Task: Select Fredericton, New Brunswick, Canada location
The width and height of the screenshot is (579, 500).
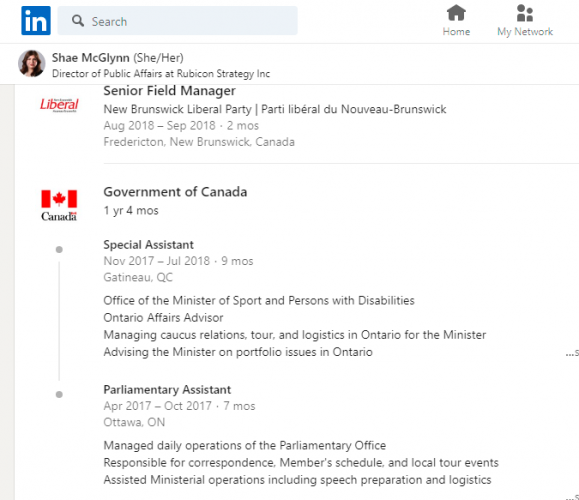Action: click(199, 142)
